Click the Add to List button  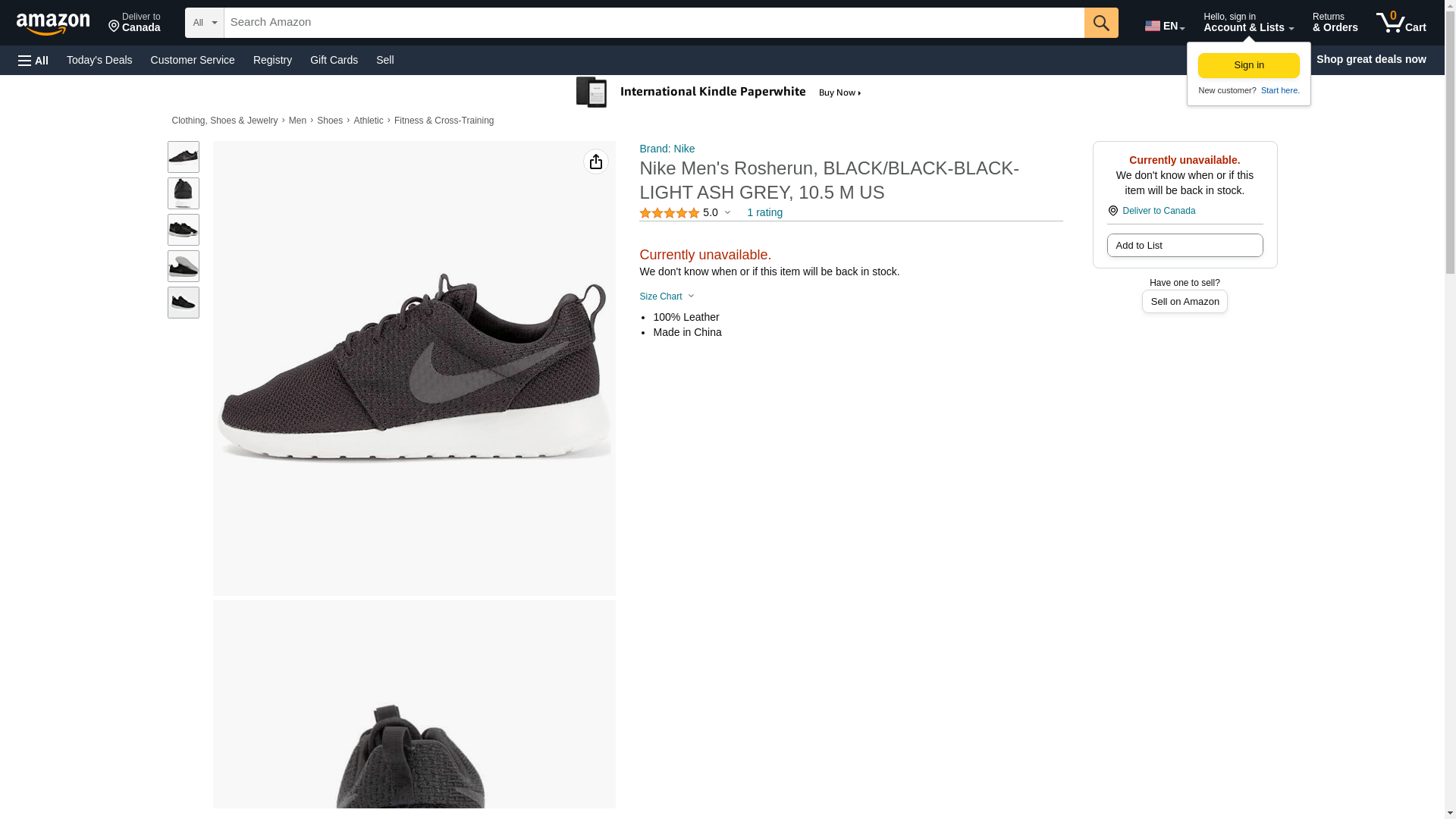pos(1184,246)
